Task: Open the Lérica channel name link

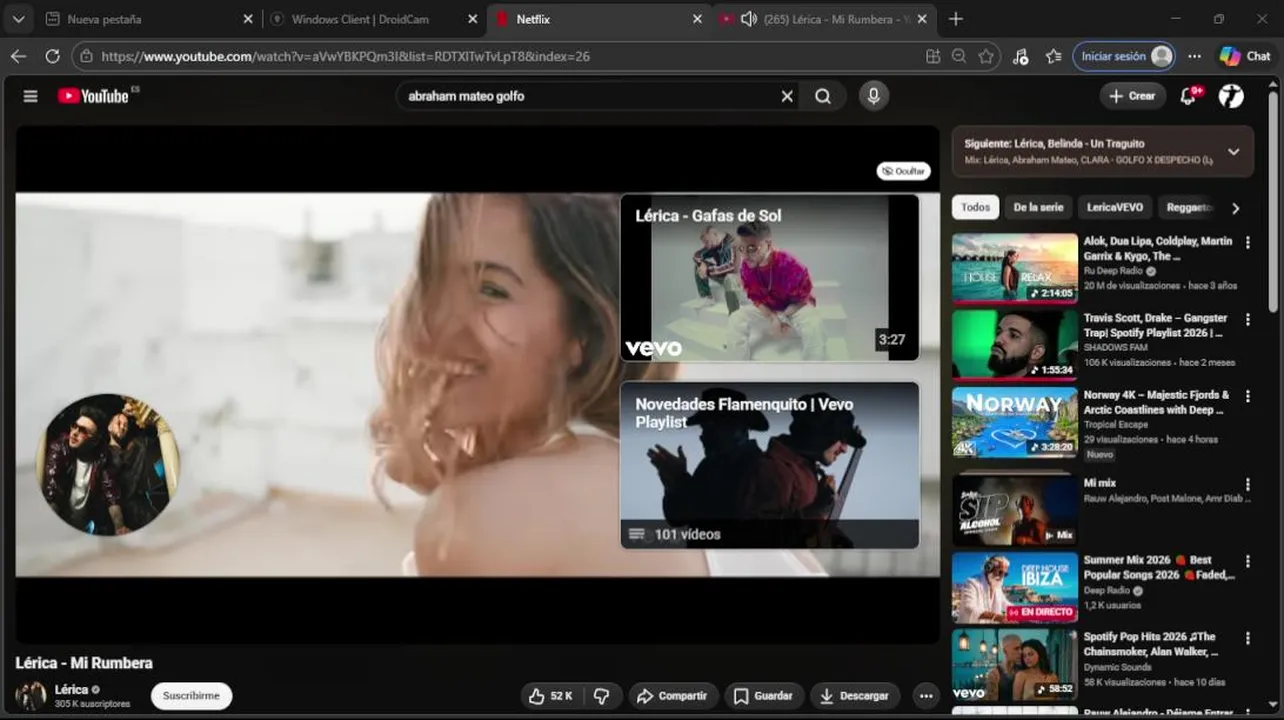Action: pos(71,689)
